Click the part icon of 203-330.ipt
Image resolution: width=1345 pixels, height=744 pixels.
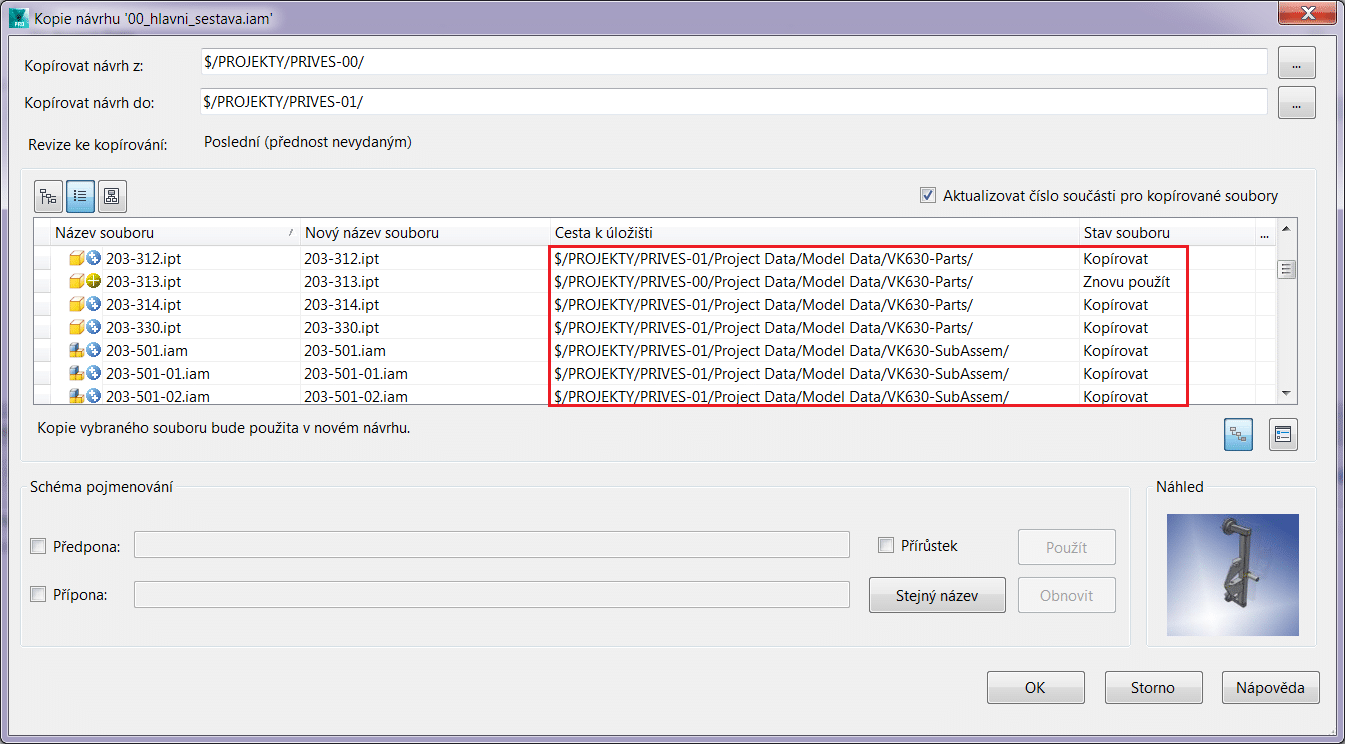[76, 327]
